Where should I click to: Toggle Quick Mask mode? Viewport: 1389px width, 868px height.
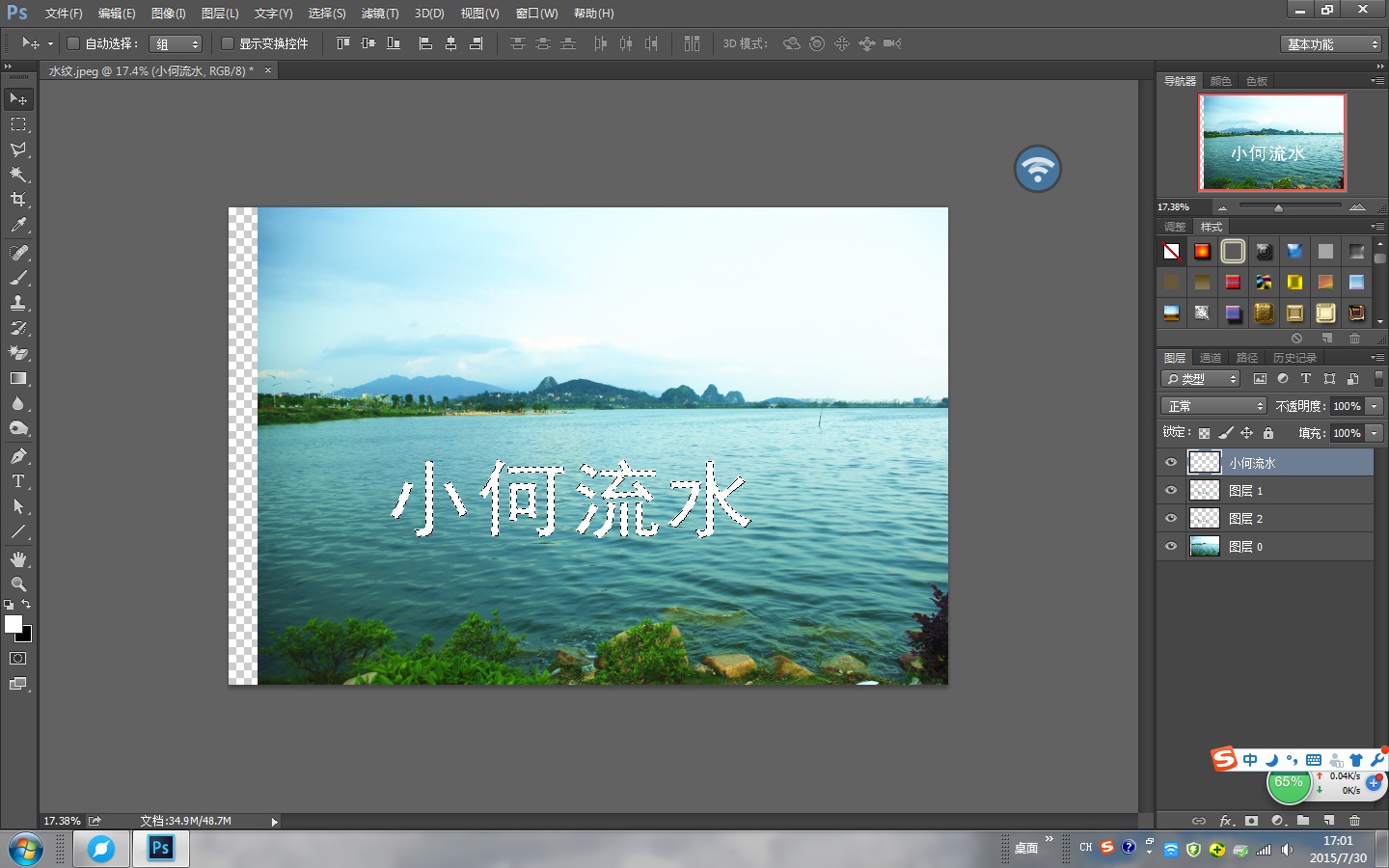[x=18, y=659]
